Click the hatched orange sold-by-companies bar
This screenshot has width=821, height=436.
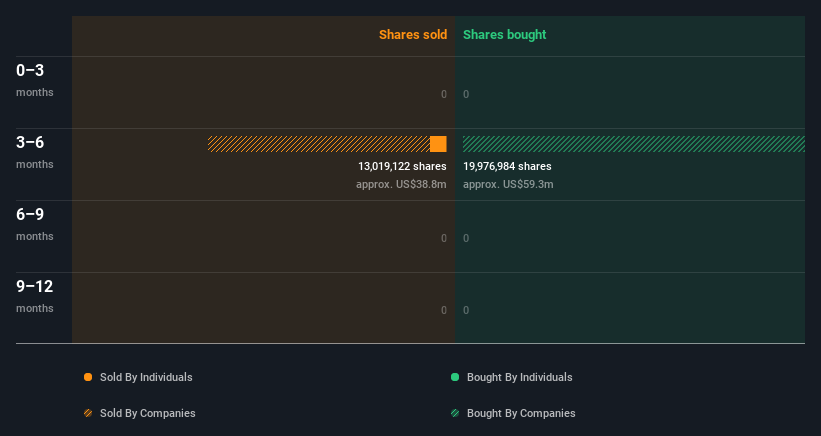tap(319, 144)
